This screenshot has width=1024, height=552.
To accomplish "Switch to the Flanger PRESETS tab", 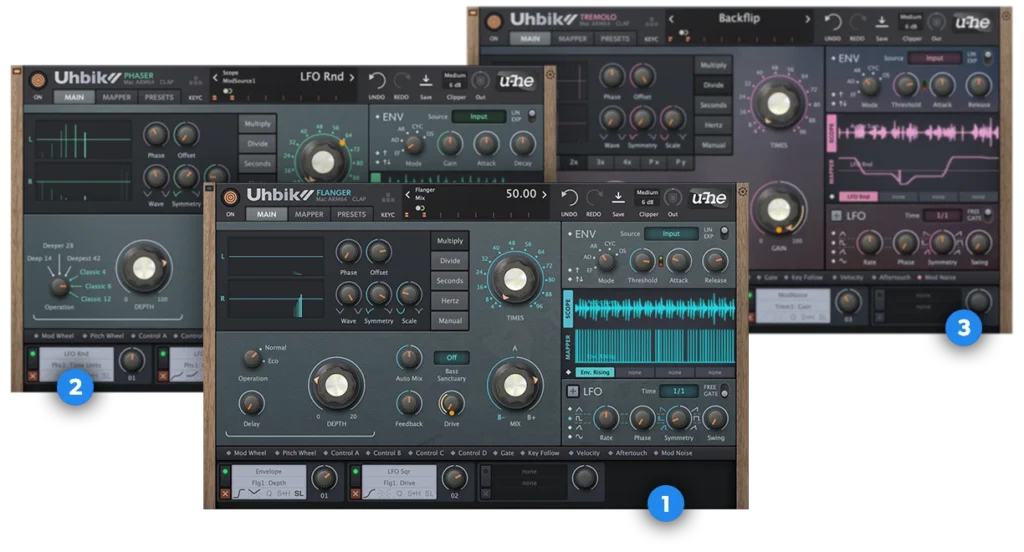I will point(351,214).
